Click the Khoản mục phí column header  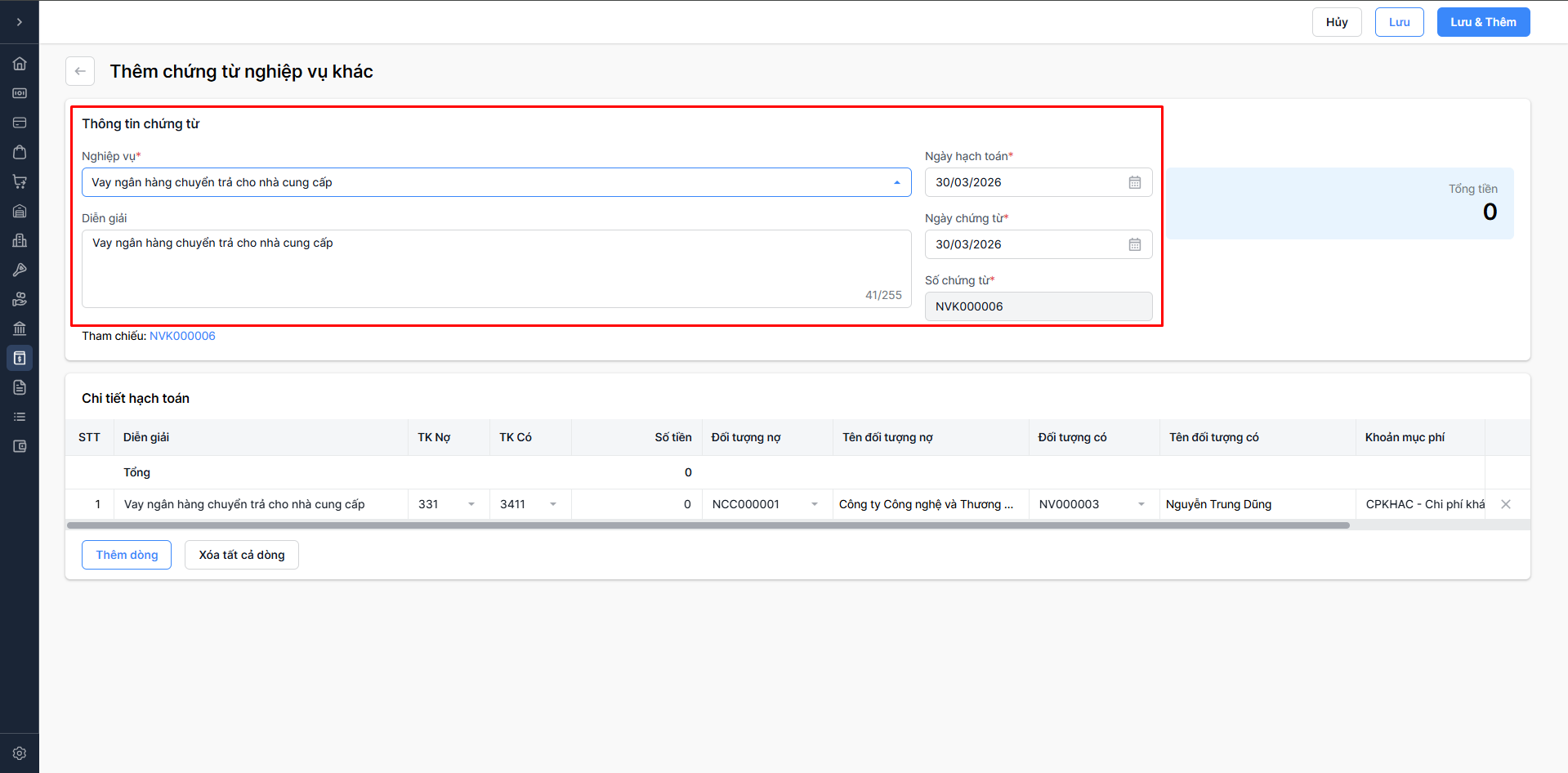(1421, 437)
